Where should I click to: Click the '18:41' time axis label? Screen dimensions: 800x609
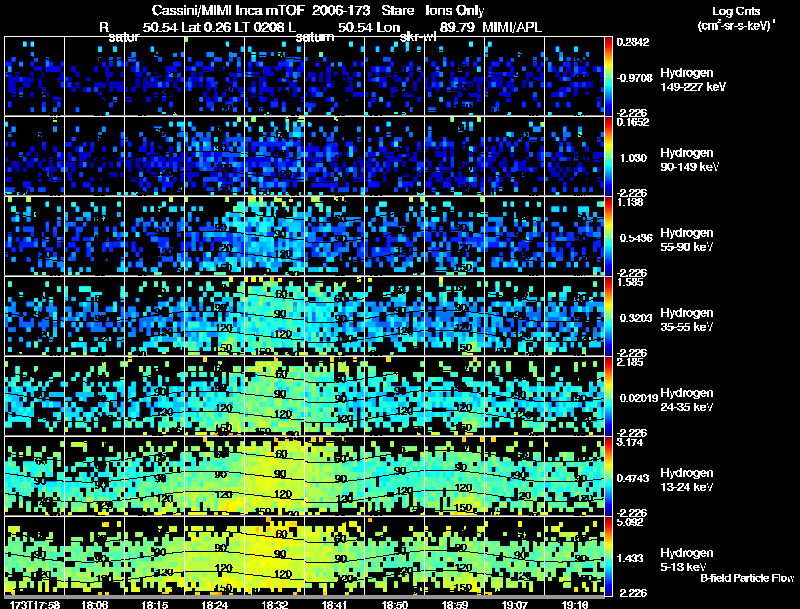tap(335, 604)
